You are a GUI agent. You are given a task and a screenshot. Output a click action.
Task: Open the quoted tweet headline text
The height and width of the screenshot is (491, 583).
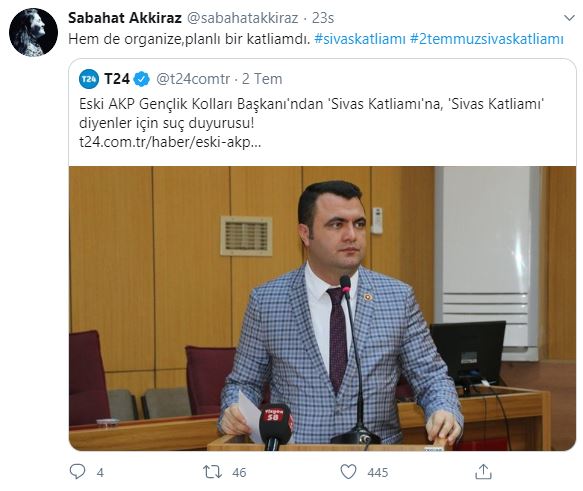pyautogui.click(x=312, y=113)
